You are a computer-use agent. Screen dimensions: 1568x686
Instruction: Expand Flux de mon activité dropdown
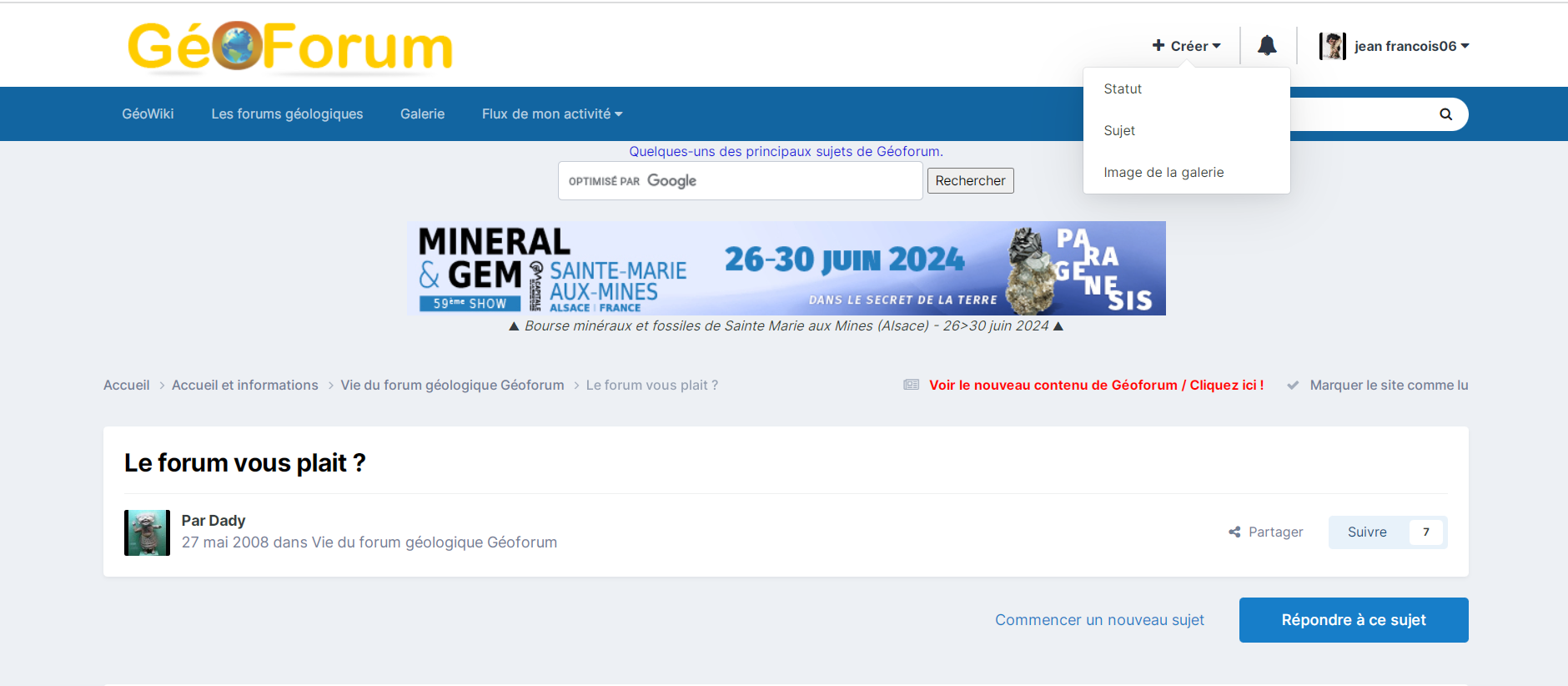pos(551,113)
